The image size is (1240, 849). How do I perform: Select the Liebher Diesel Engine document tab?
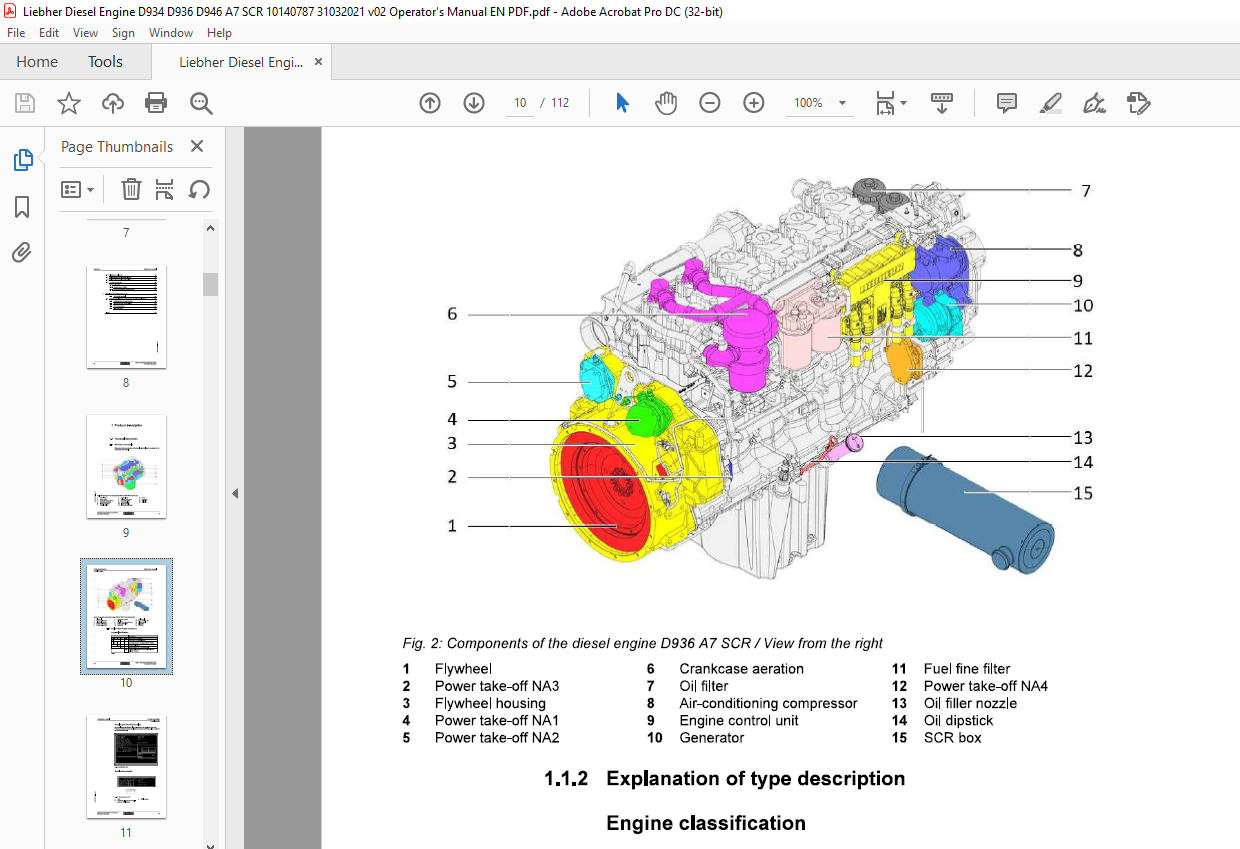click(241, 62)
